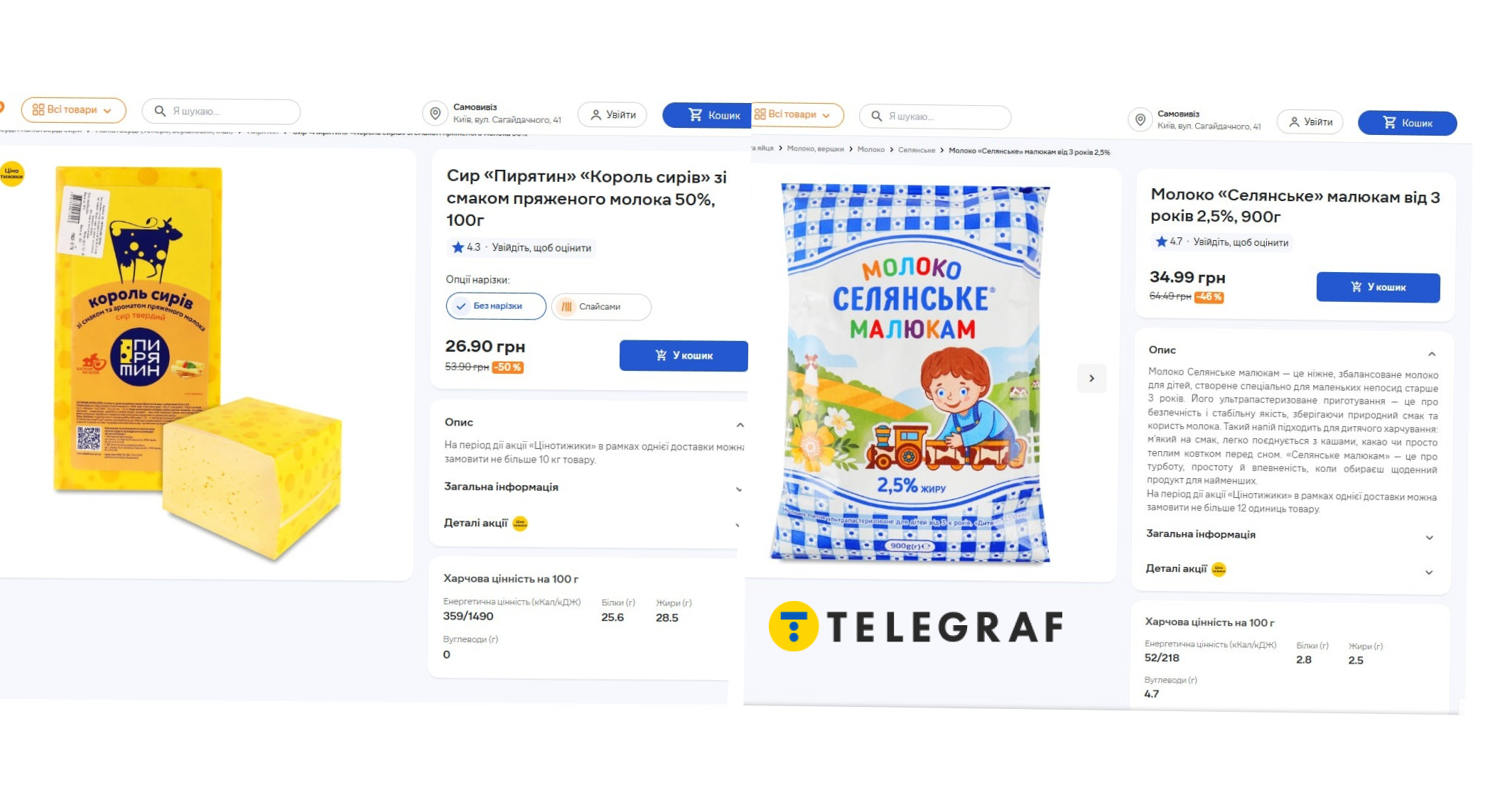This screenshot has width=1495, height=812.
Task: Click the Цінотижики badge beside cheese Деталі акції
Action: click(520, 524)
